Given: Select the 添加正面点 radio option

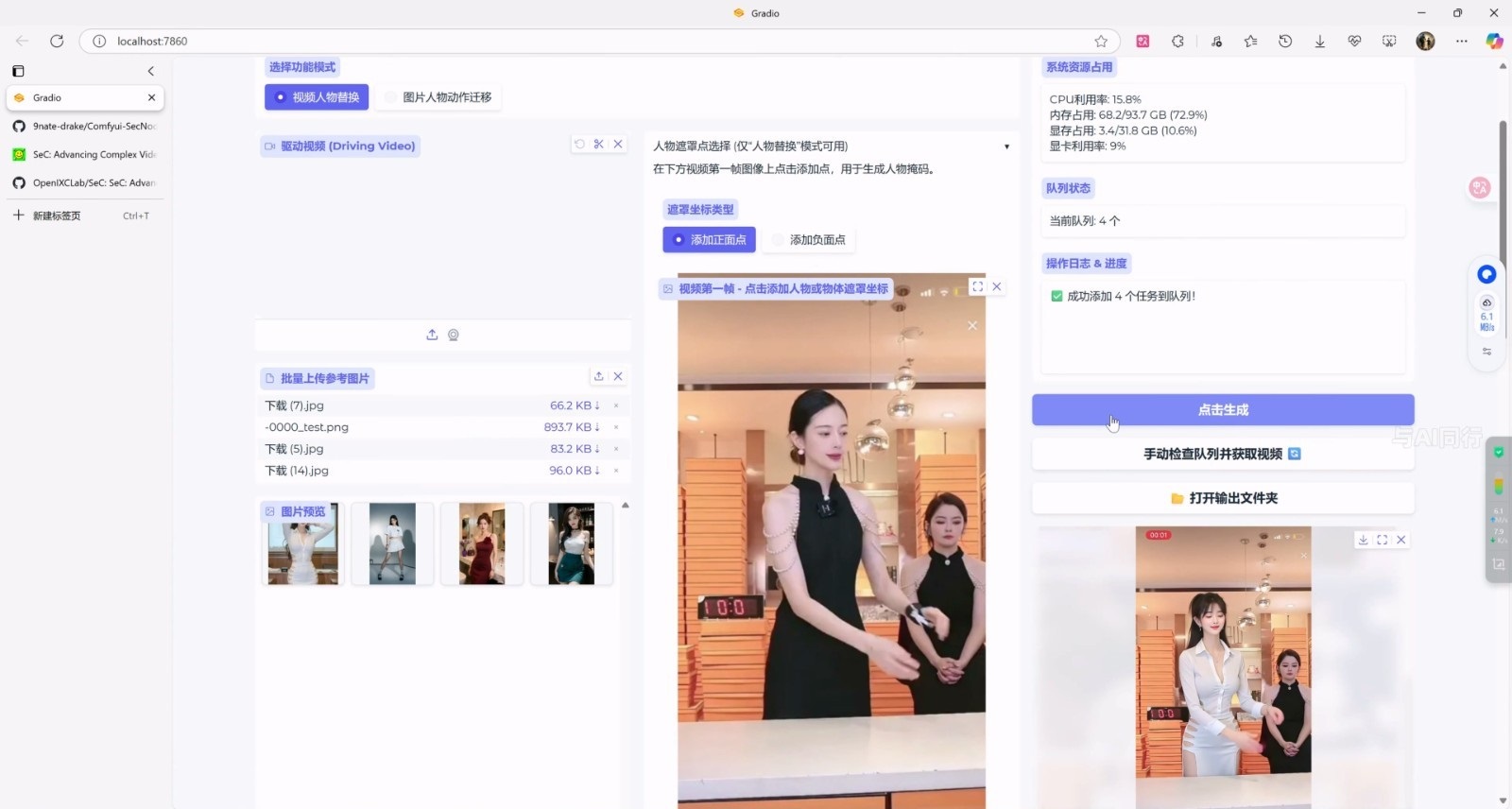Looking at the screenshot, I should pos(709,240).
